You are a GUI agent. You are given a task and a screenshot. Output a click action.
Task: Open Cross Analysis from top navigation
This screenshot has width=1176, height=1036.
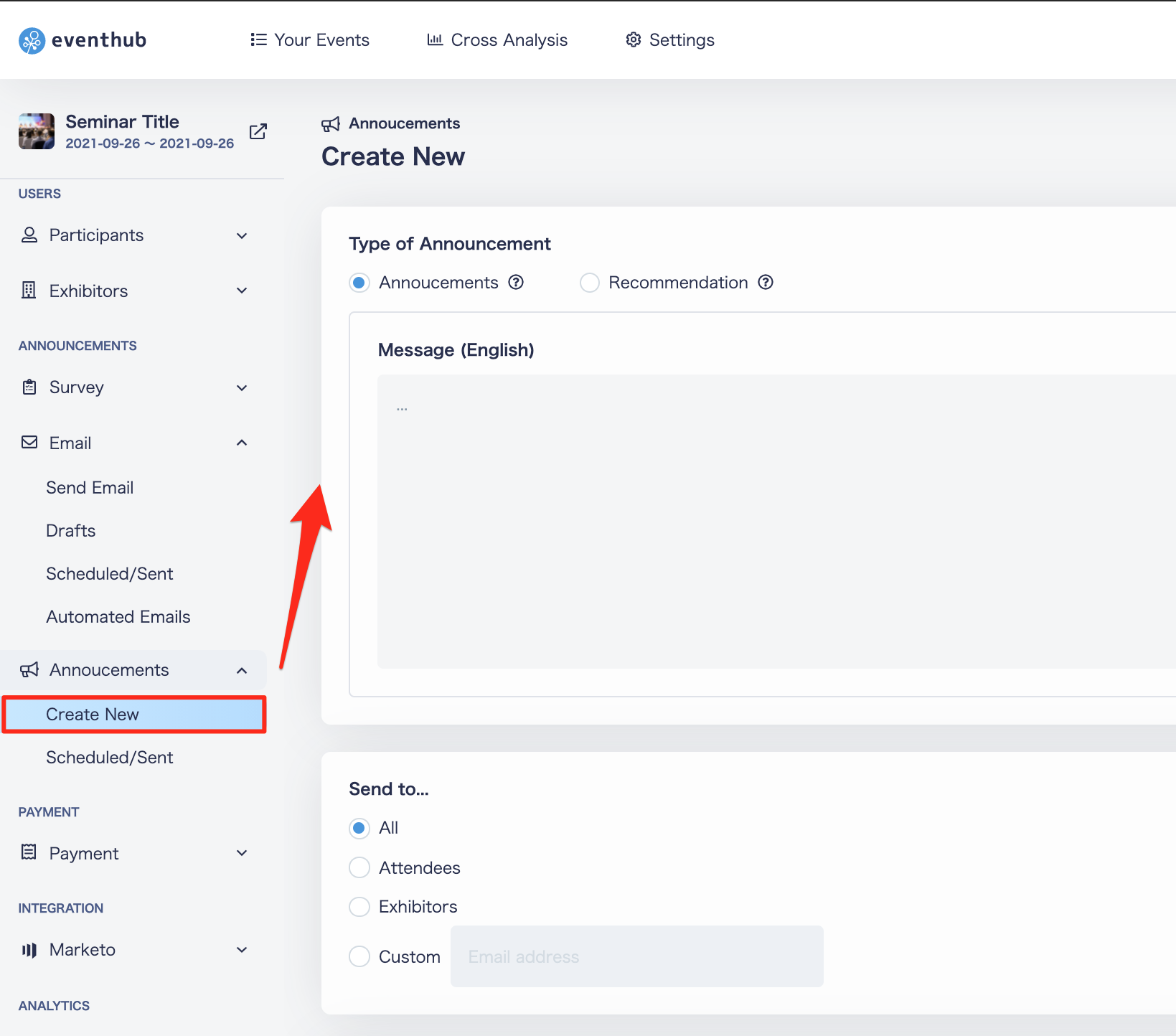click(x=497, y=40)
